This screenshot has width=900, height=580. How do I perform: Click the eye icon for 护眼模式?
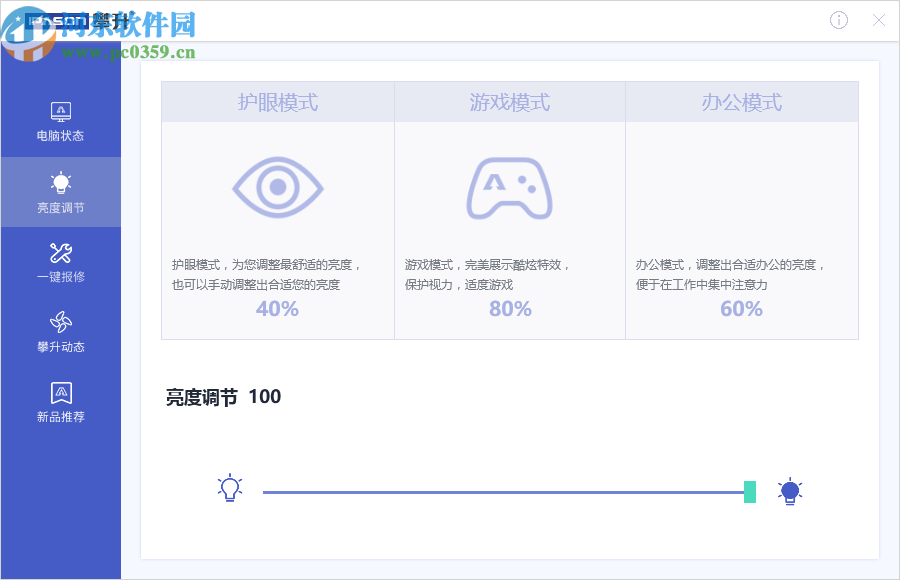pos(276,185)
